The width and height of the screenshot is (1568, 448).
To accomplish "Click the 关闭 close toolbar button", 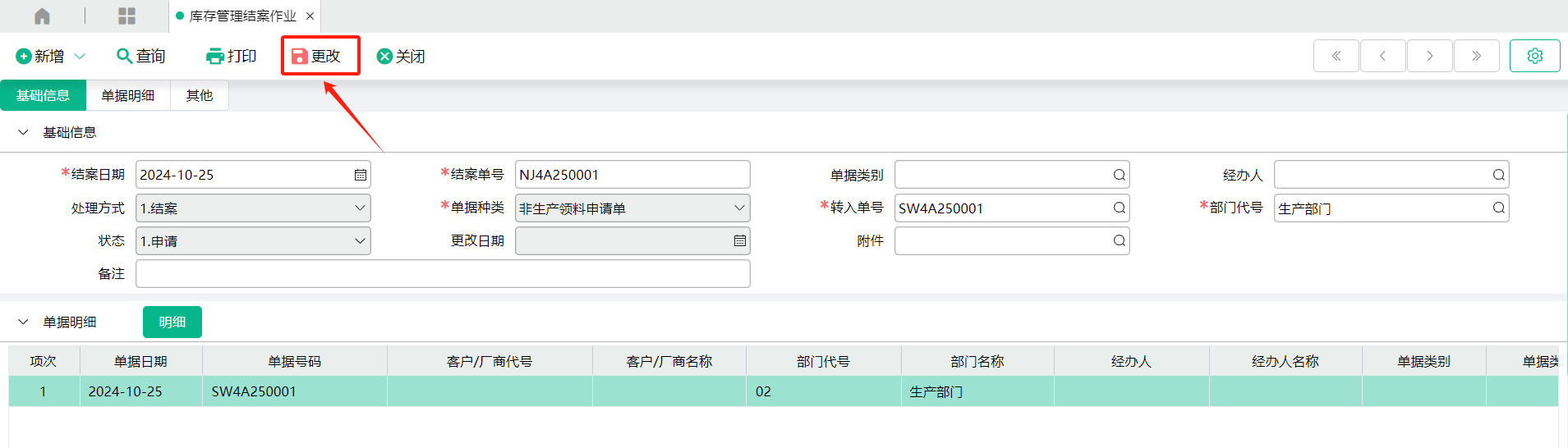I will [401, 56].
